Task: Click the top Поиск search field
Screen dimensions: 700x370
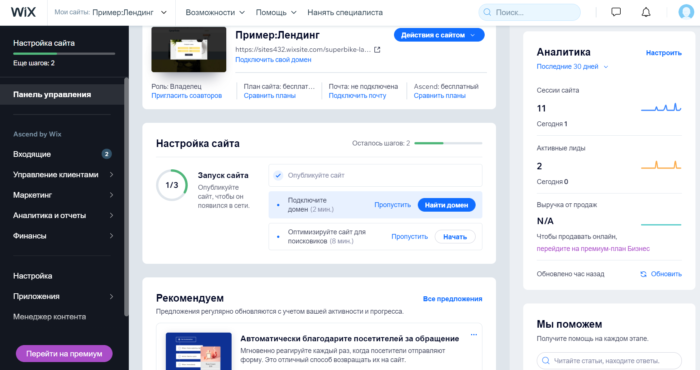Action: (529, 12)
